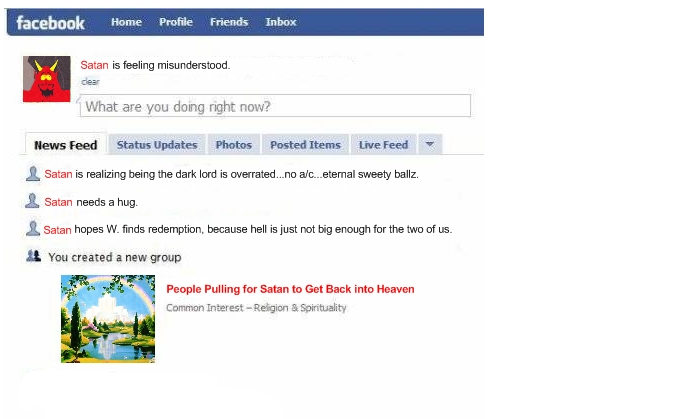Click the red devil profile picture
Viewport: 681px width, 419px height.
click(x=47, y=79)
